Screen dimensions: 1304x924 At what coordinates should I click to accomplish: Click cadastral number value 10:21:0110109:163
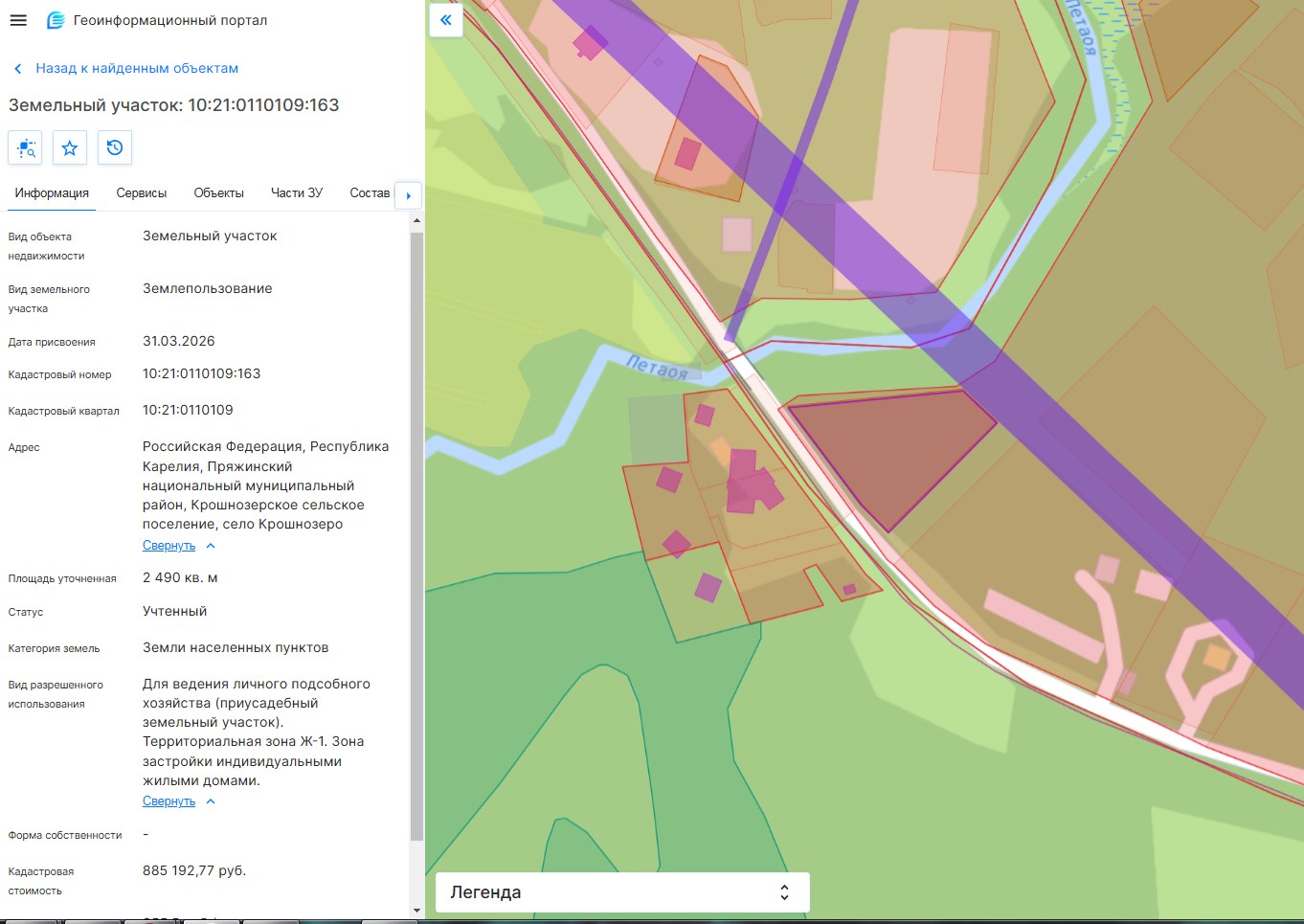click(202, 374)
